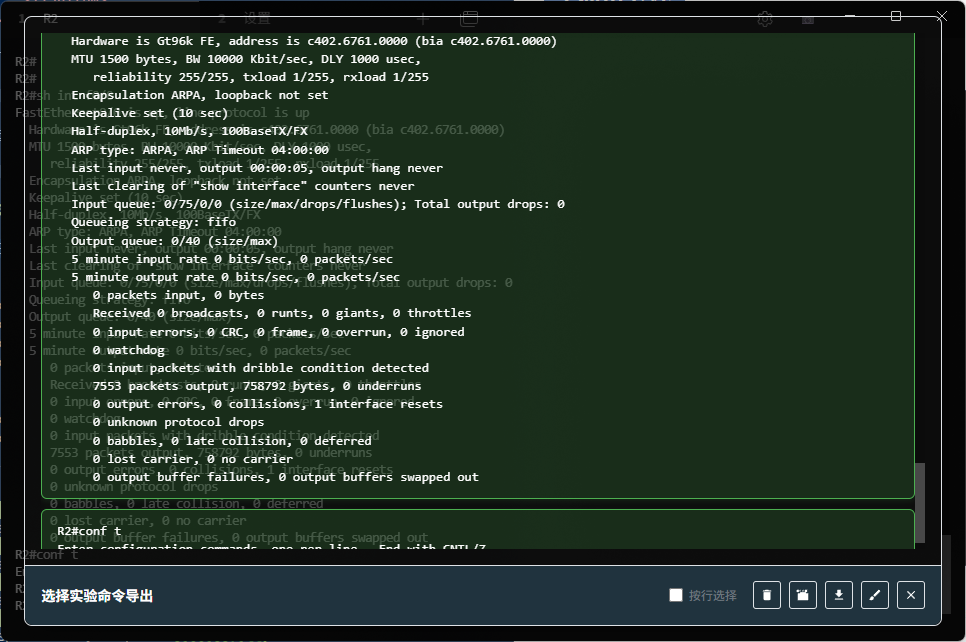Screen dimensions: 966x642
Task: Click the brush icon in export bar
Action: [874, 596]
